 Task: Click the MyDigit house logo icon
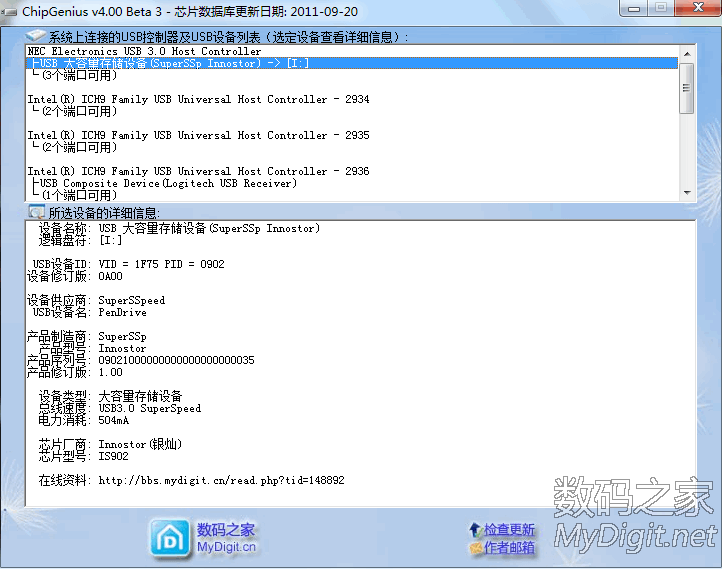pyautogui.click(x=170, y=539)
